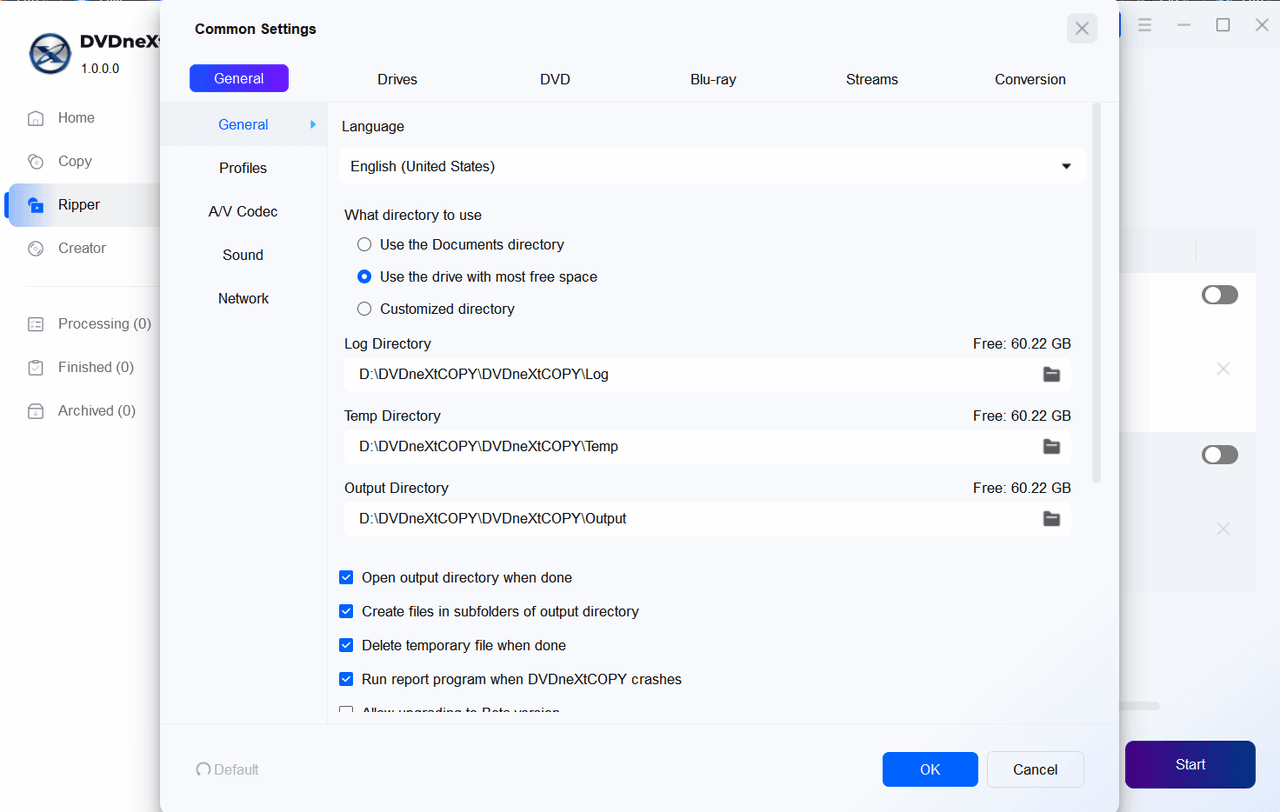The image size is (1280, 812).
Task: Select Customized directory option
Action: tap(364, 309)
